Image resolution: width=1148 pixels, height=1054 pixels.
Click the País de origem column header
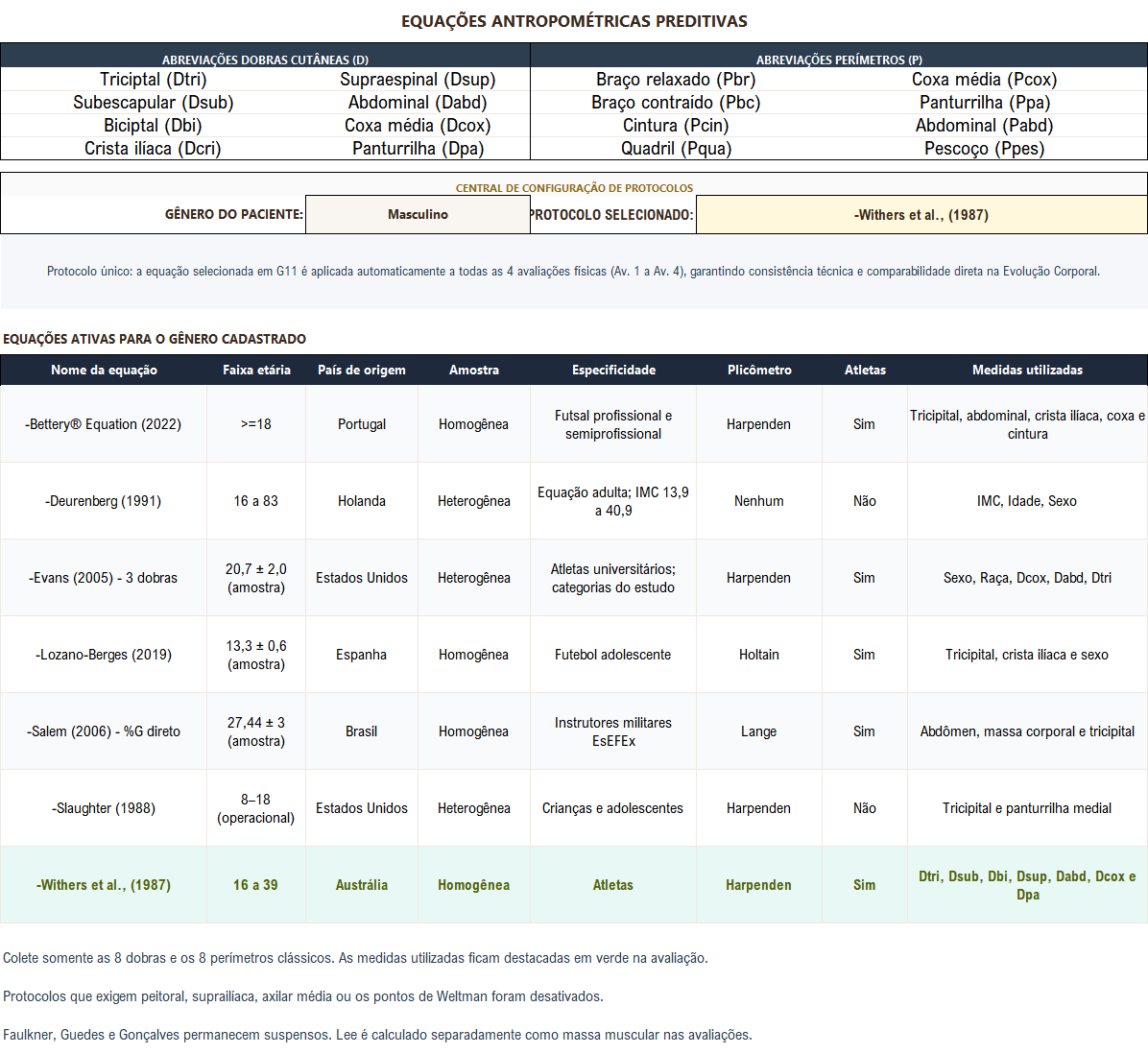(x=362, y=371)
